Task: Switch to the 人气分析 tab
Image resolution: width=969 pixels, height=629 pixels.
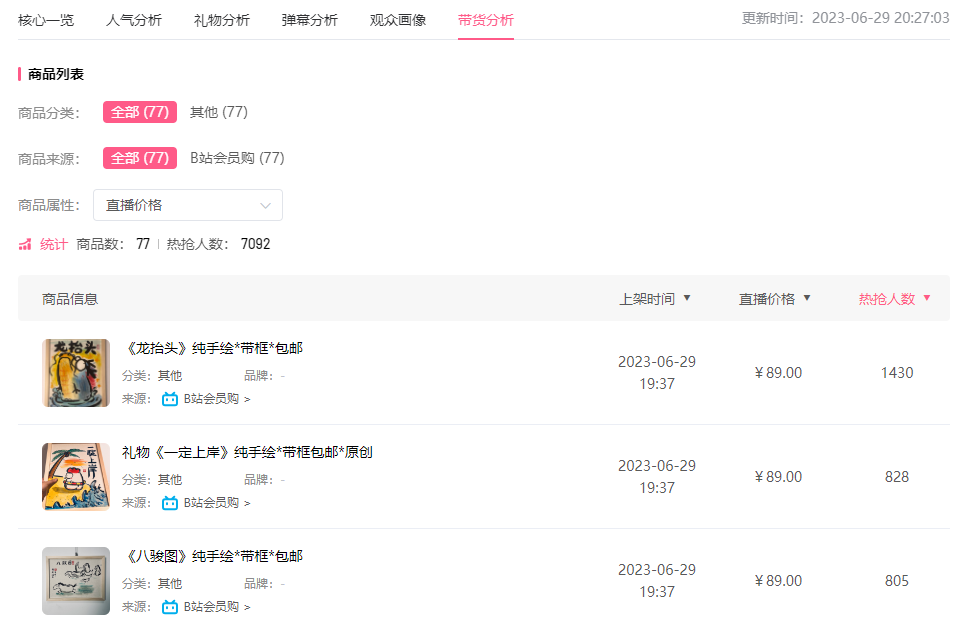Action: 133,20
